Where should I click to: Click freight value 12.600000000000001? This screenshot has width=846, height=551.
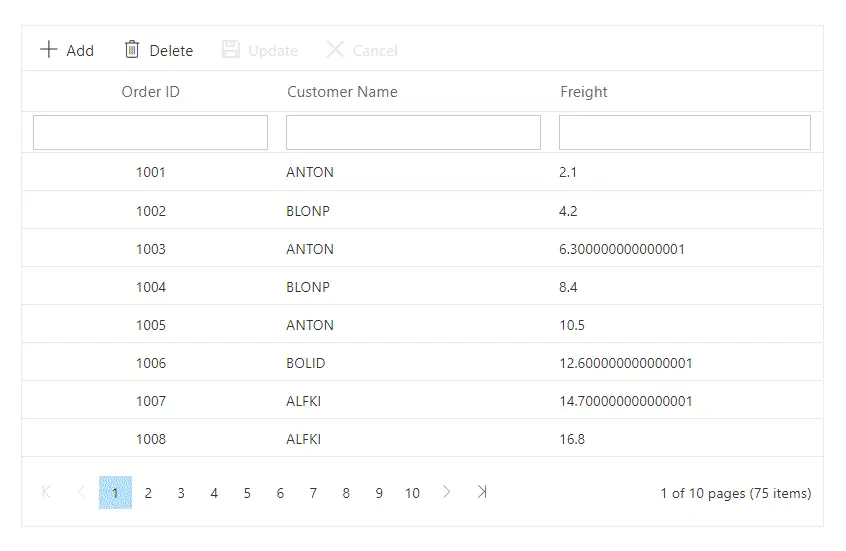pyautogui.click(x=625, y=363)
